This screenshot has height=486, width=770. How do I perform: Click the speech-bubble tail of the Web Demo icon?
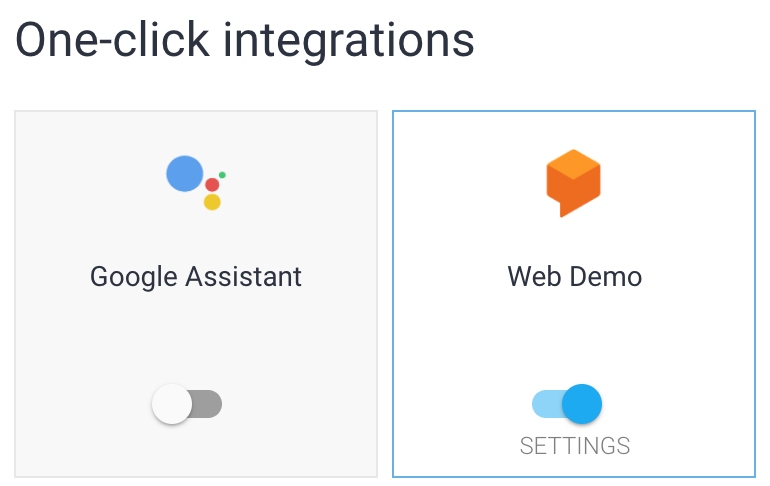565,211
